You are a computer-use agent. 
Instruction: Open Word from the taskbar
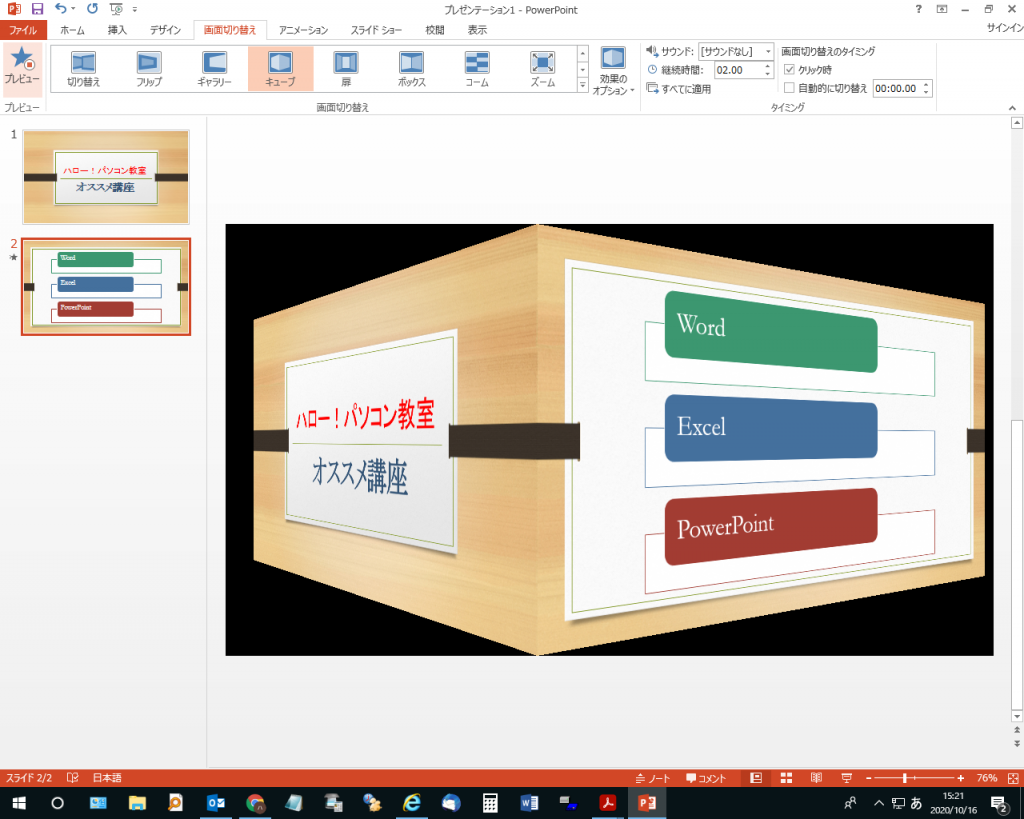click(529, 803)
